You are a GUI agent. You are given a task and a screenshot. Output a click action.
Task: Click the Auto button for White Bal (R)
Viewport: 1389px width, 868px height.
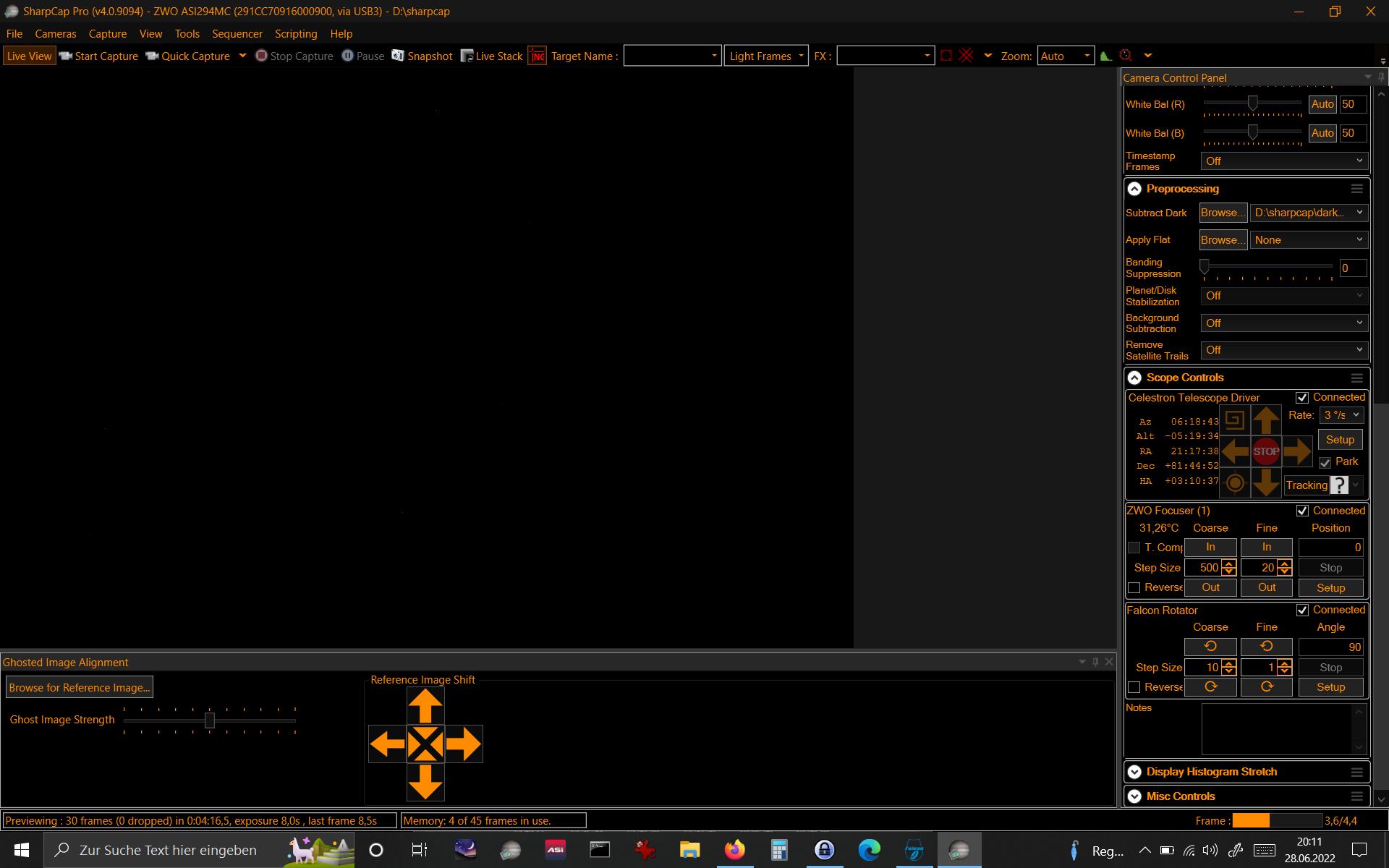1322,104
